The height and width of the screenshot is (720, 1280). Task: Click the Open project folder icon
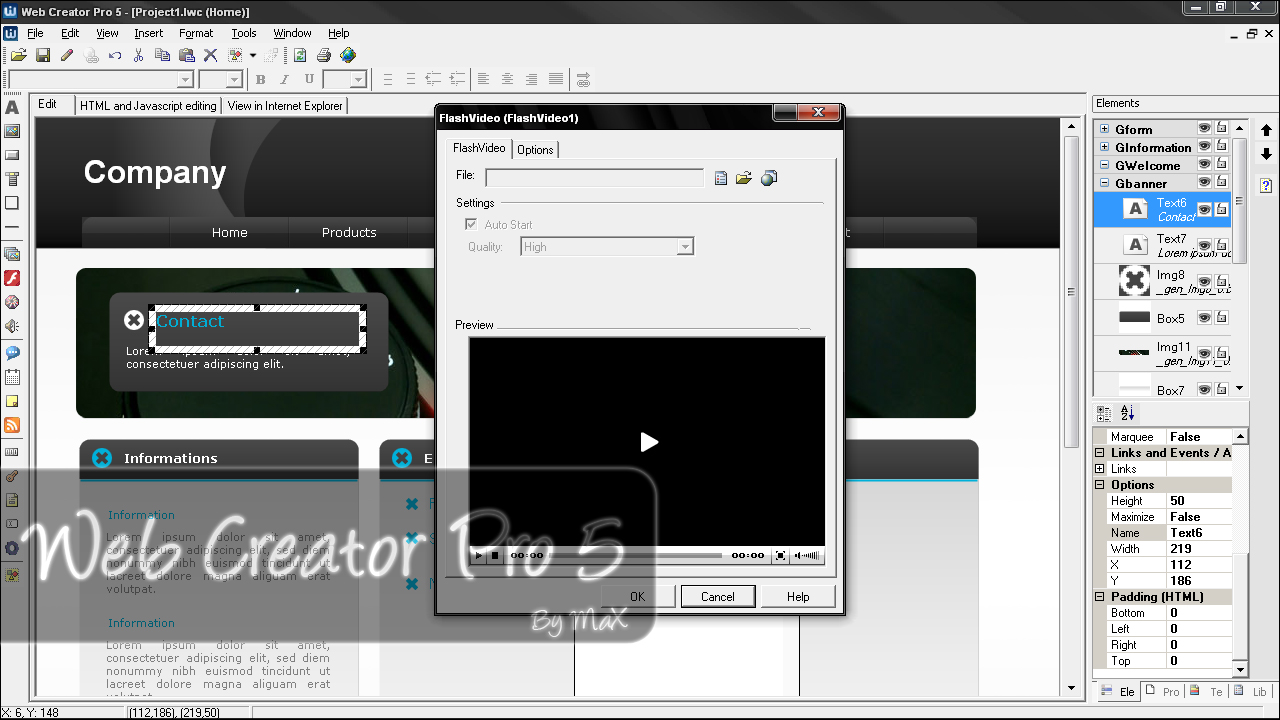click(x=18, y=55)
